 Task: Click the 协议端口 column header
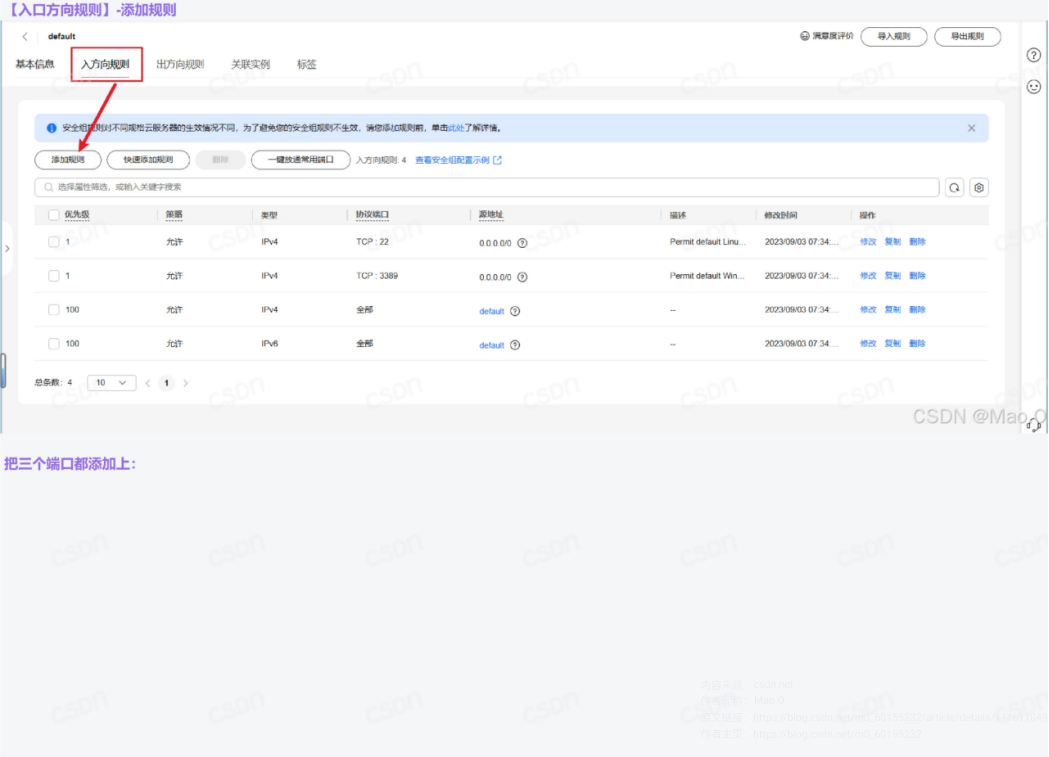point(373,215)
